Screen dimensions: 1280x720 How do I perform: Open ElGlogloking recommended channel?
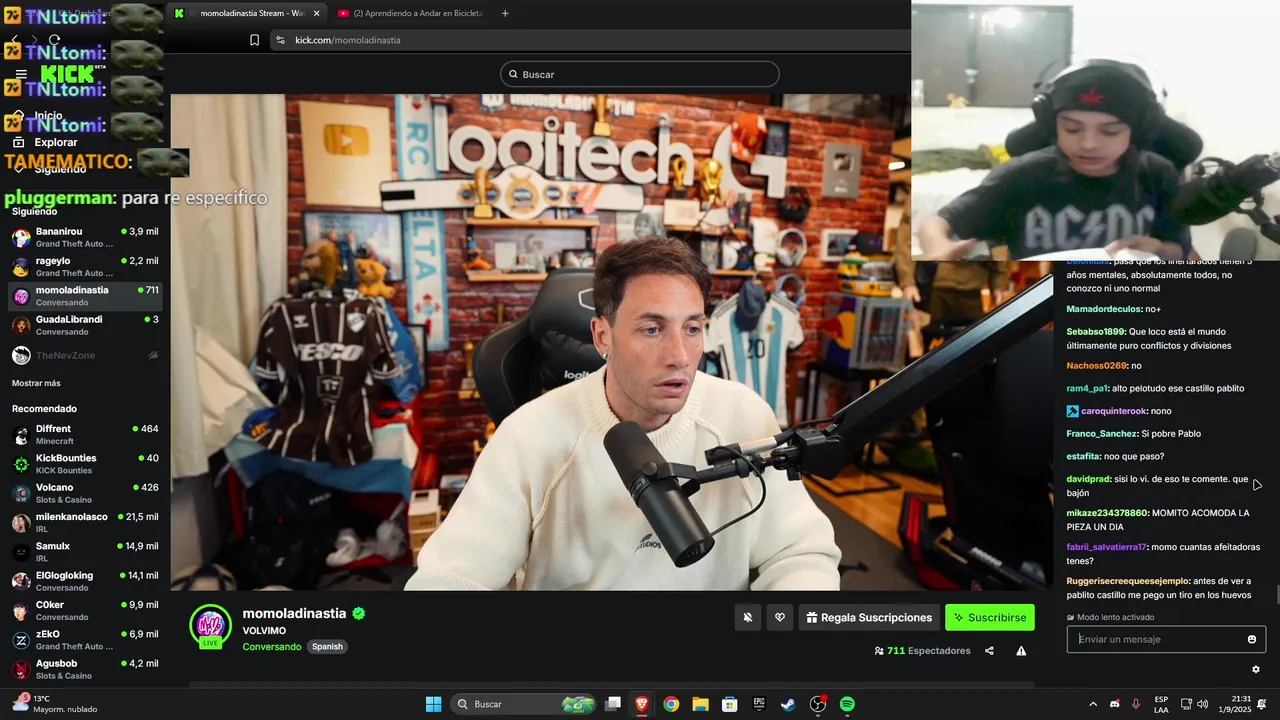85,581
